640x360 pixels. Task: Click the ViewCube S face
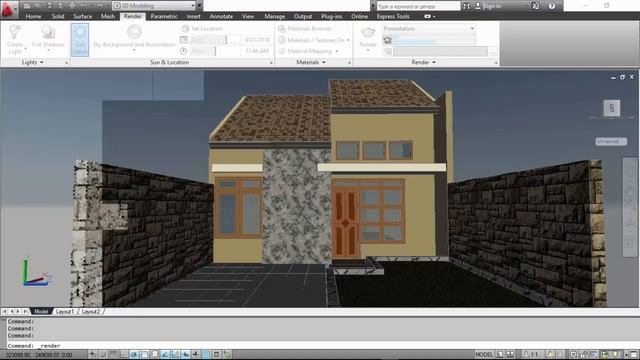pos(611,108)
